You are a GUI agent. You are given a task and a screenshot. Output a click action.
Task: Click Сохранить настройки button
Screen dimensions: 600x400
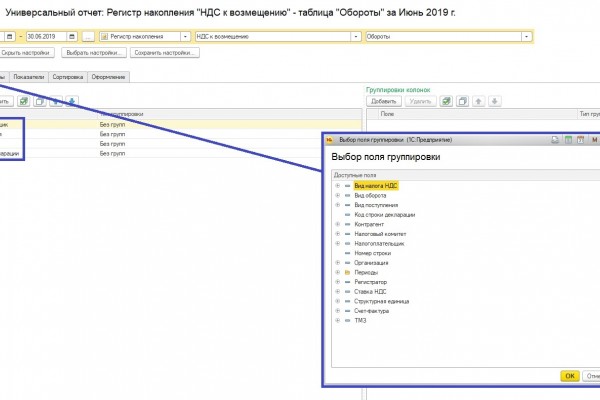coord(165,53)
